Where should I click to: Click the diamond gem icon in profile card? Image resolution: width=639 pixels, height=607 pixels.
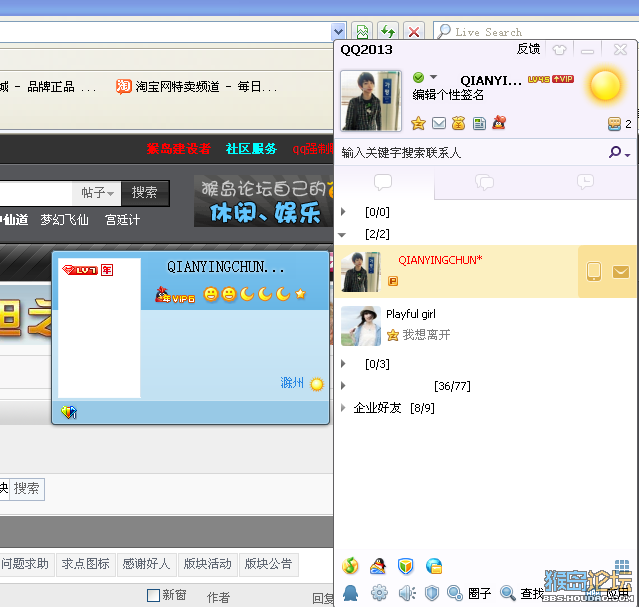coord(69,412)
